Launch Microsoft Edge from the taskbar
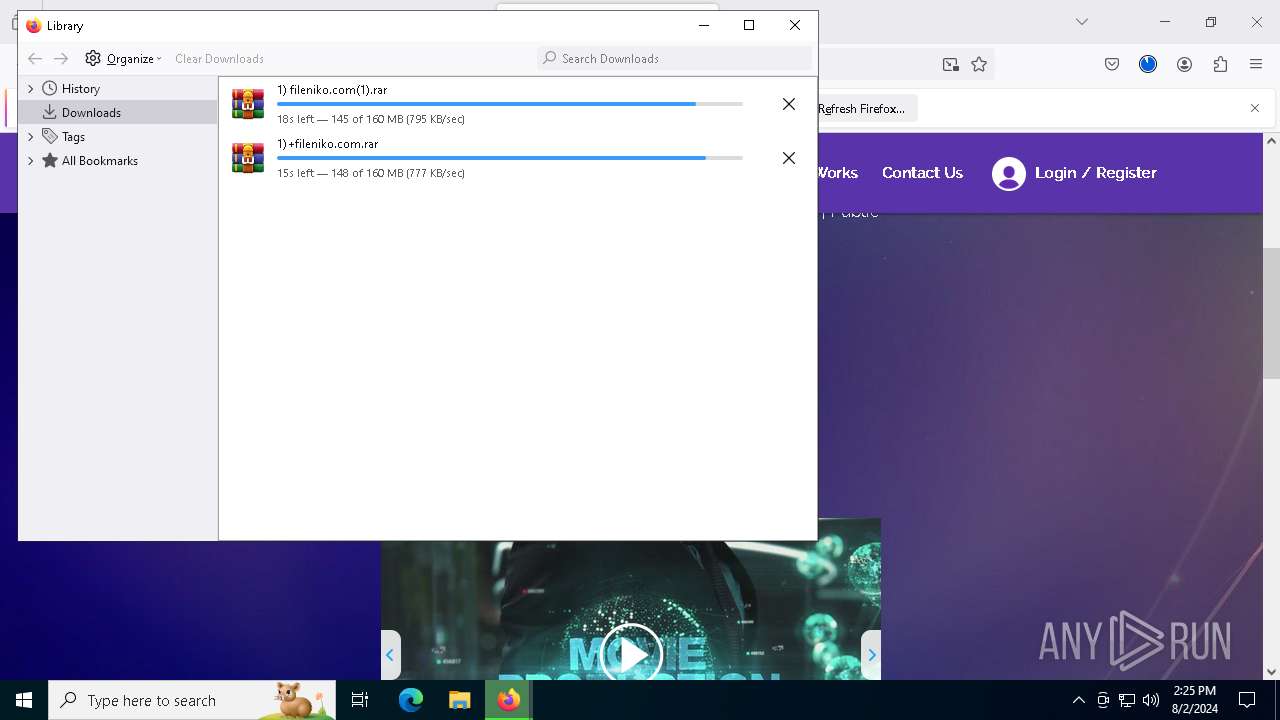The width and height of the screenshot is (1280, 720). coord(411,700)
